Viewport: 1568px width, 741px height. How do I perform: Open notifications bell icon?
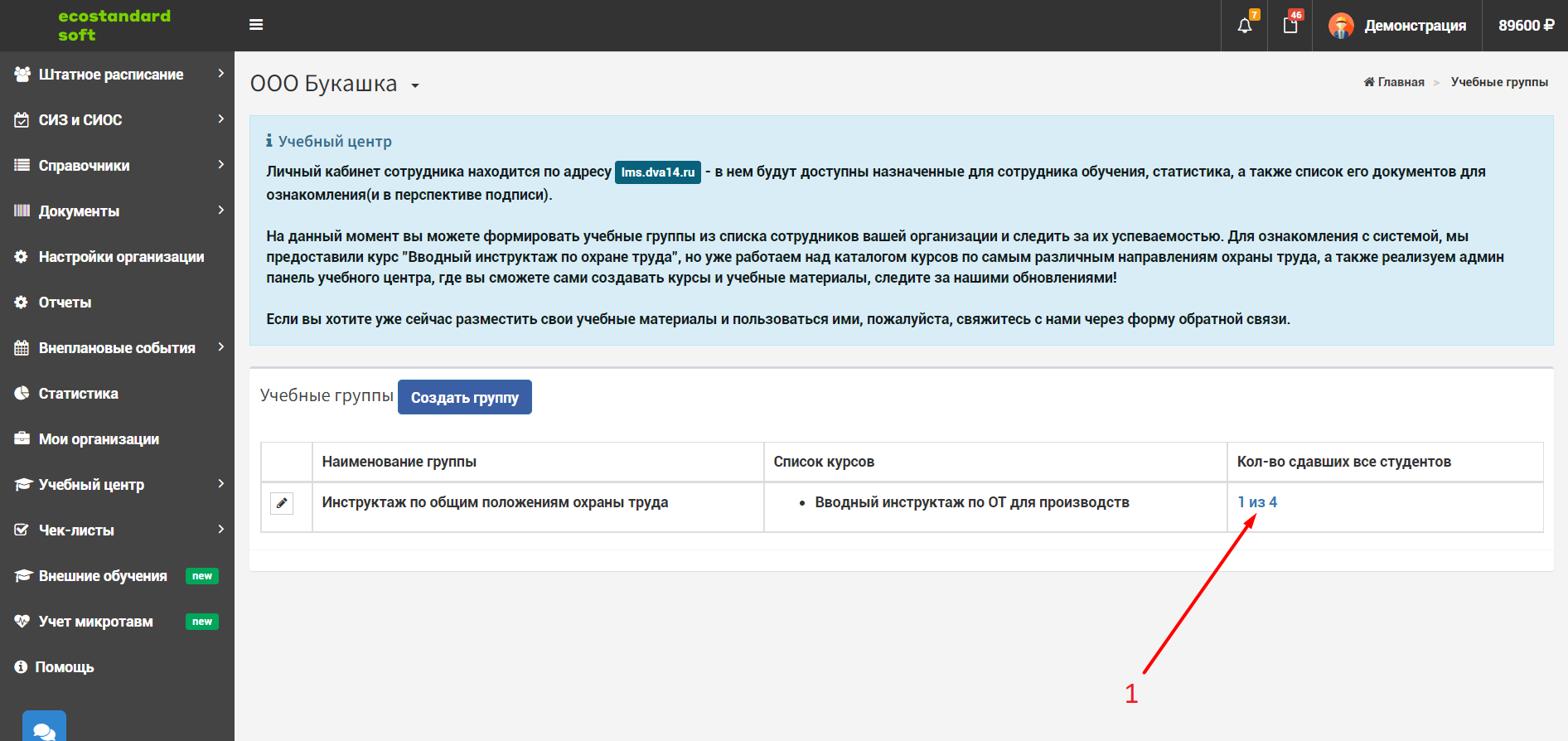click(1245, 26)
